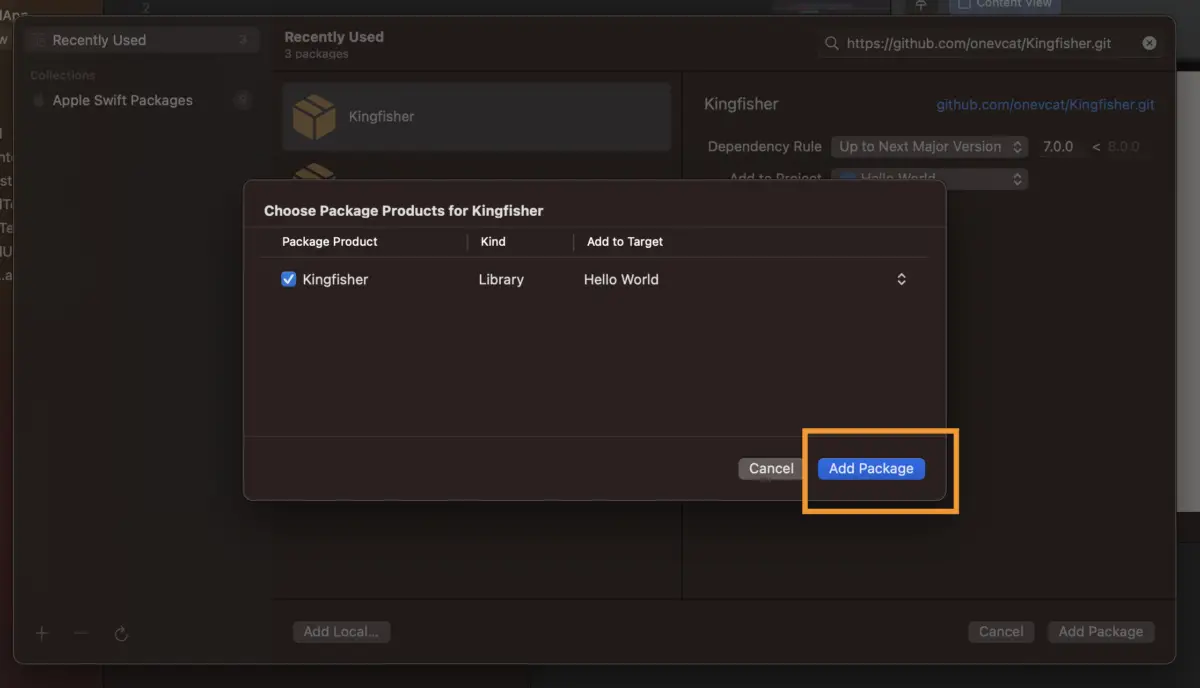Clear the package URL search field
This screenshot has height=688, width=1200.
(x=1149, y=43)
